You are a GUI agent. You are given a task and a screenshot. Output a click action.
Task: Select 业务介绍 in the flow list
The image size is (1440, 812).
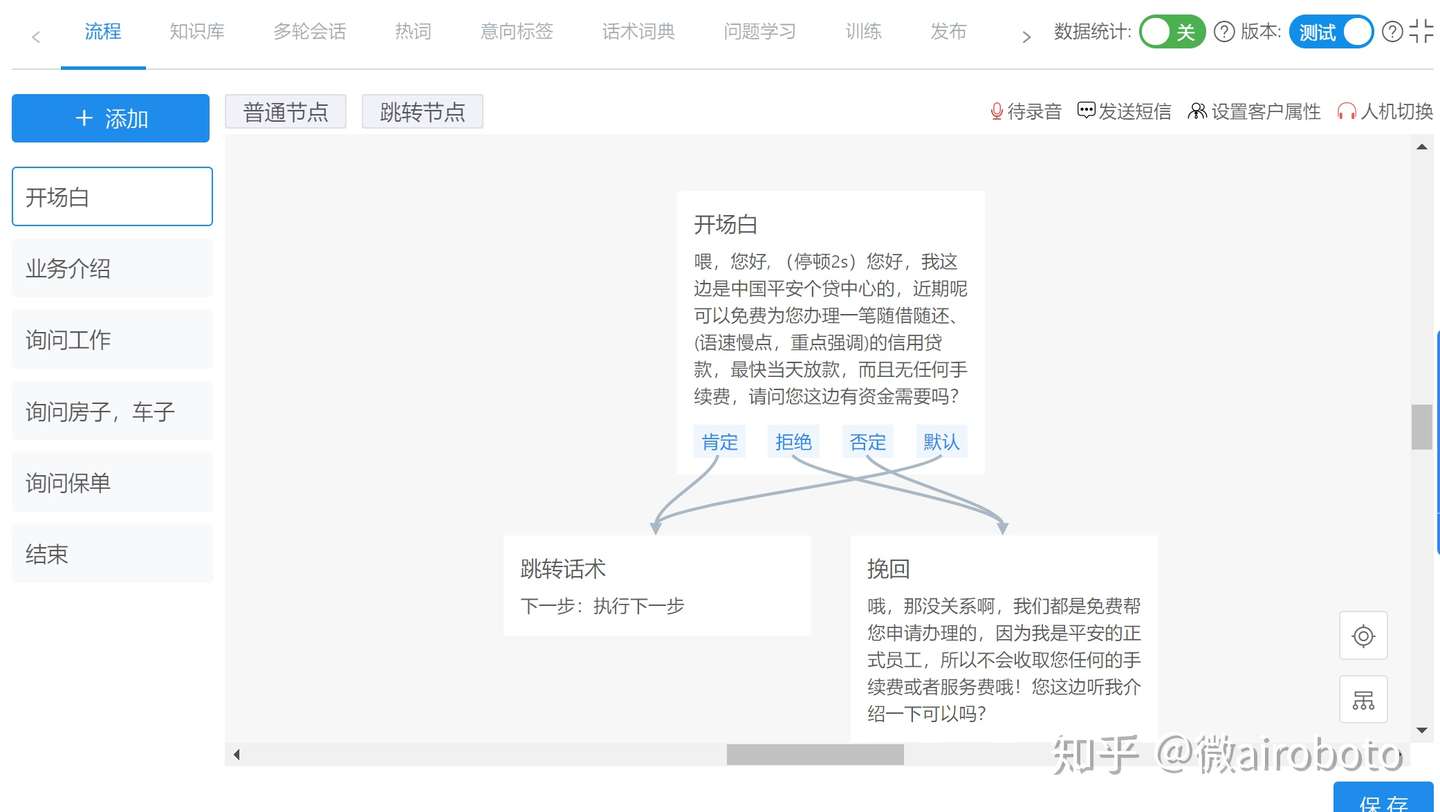[x=112, y=268]
